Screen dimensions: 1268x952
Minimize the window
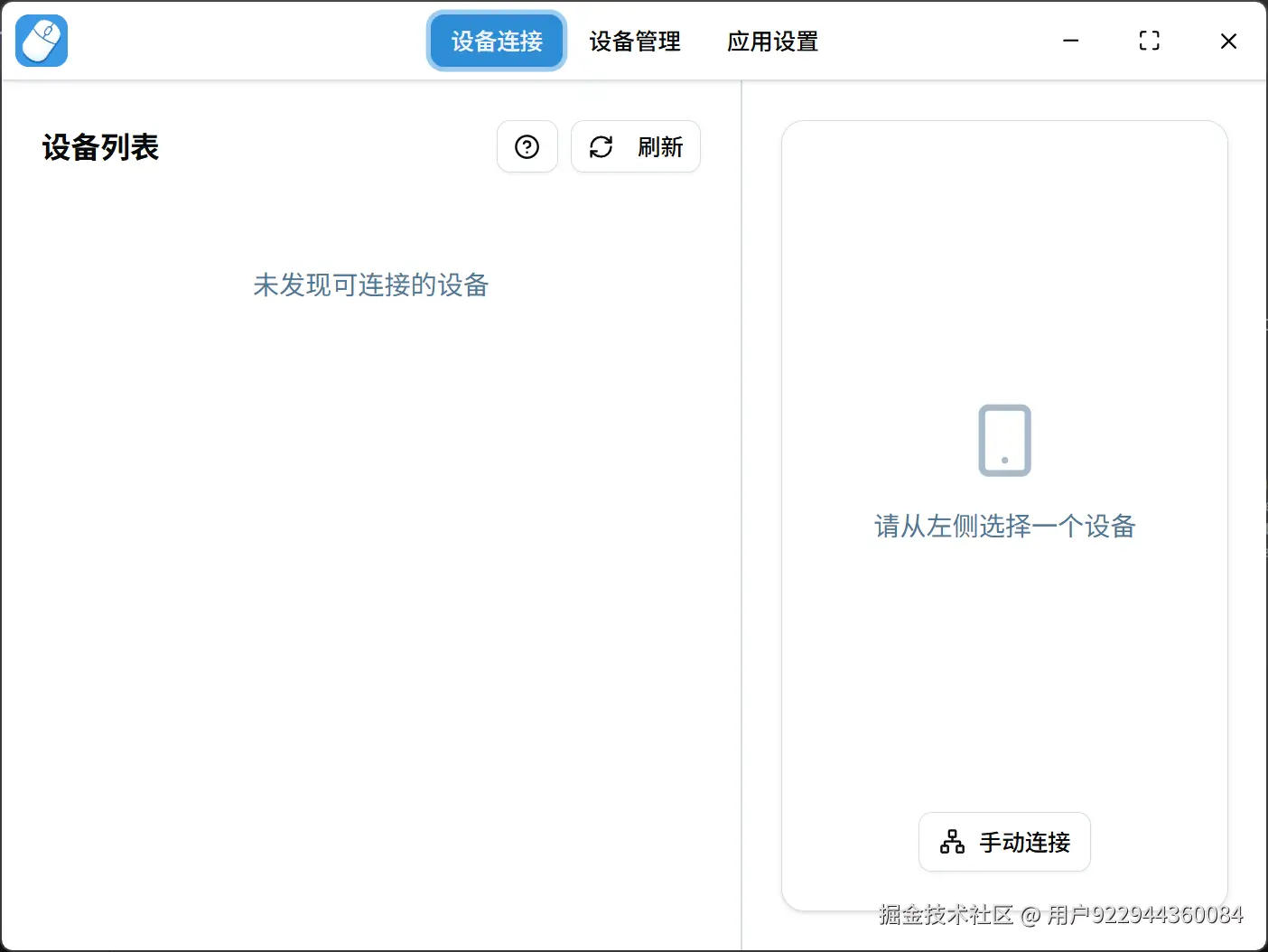pyautogui.click(x=1071, y=41)
